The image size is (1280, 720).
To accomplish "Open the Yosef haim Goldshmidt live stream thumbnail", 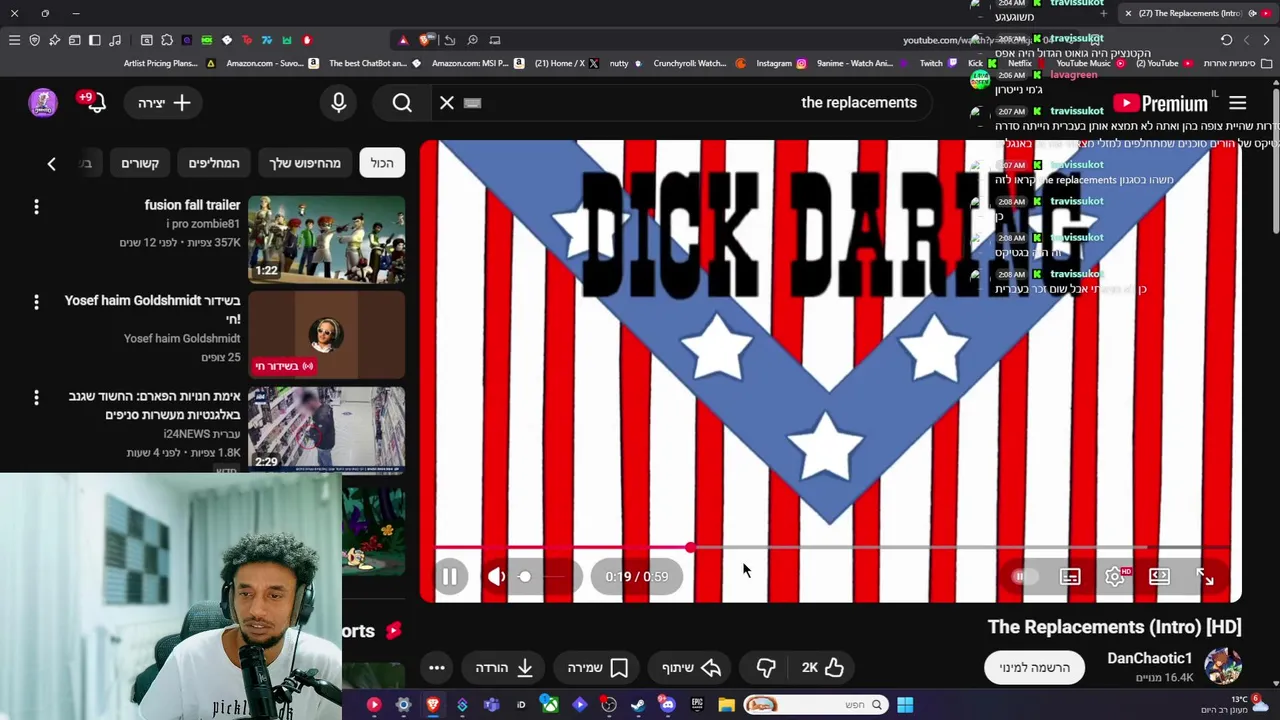I will (x=326, y=334).
